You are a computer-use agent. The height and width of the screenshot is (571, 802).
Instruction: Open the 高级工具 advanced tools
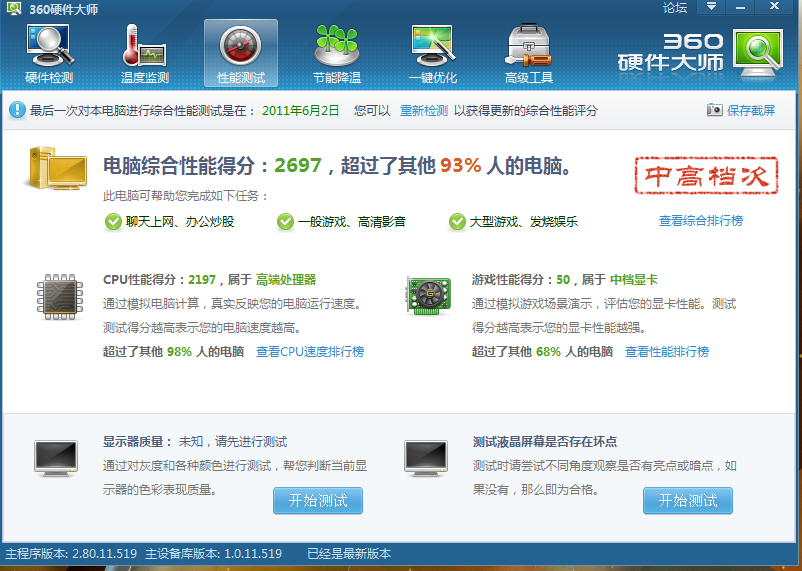(528, 54)
